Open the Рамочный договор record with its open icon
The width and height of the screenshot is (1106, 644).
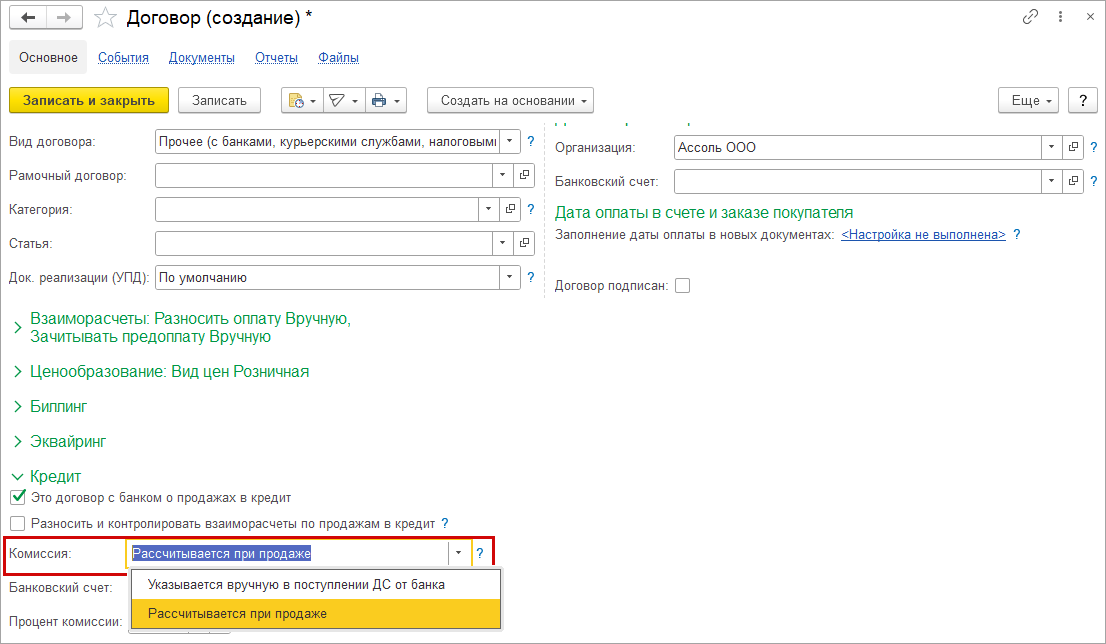(x=524, y=175)
